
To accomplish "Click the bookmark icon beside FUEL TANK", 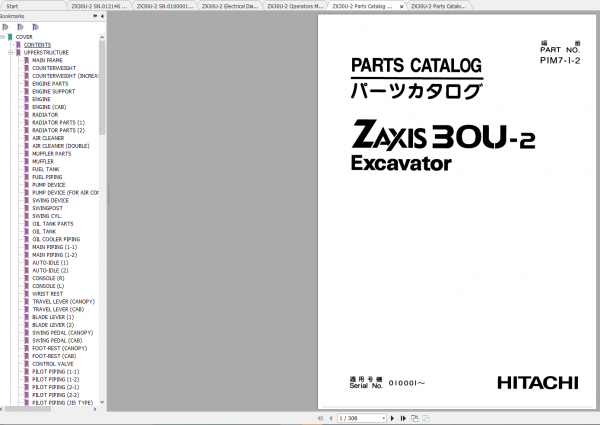I will pos(26,169).
